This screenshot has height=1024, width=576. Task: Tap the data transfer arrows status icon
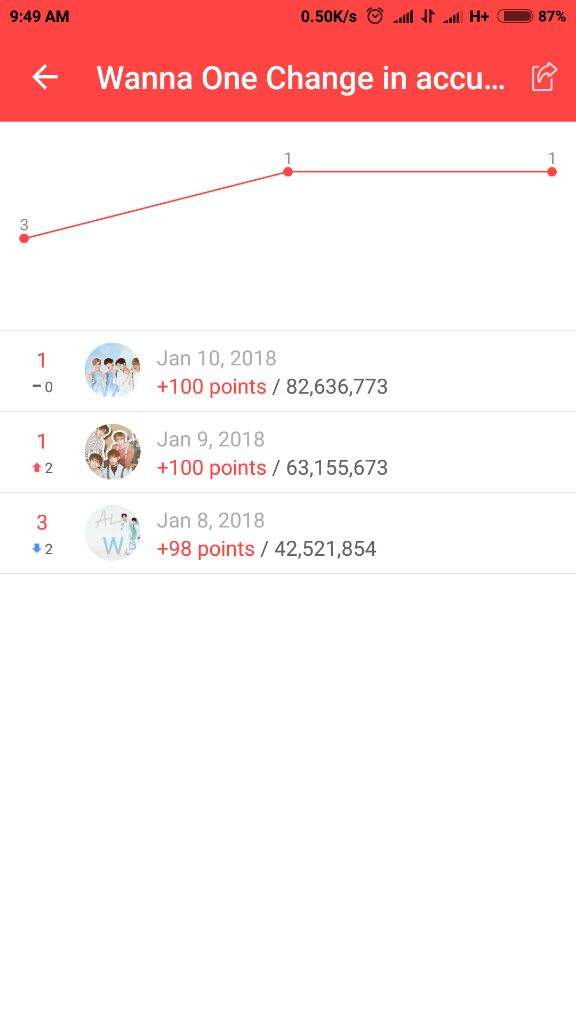click(x=428, y=16)
